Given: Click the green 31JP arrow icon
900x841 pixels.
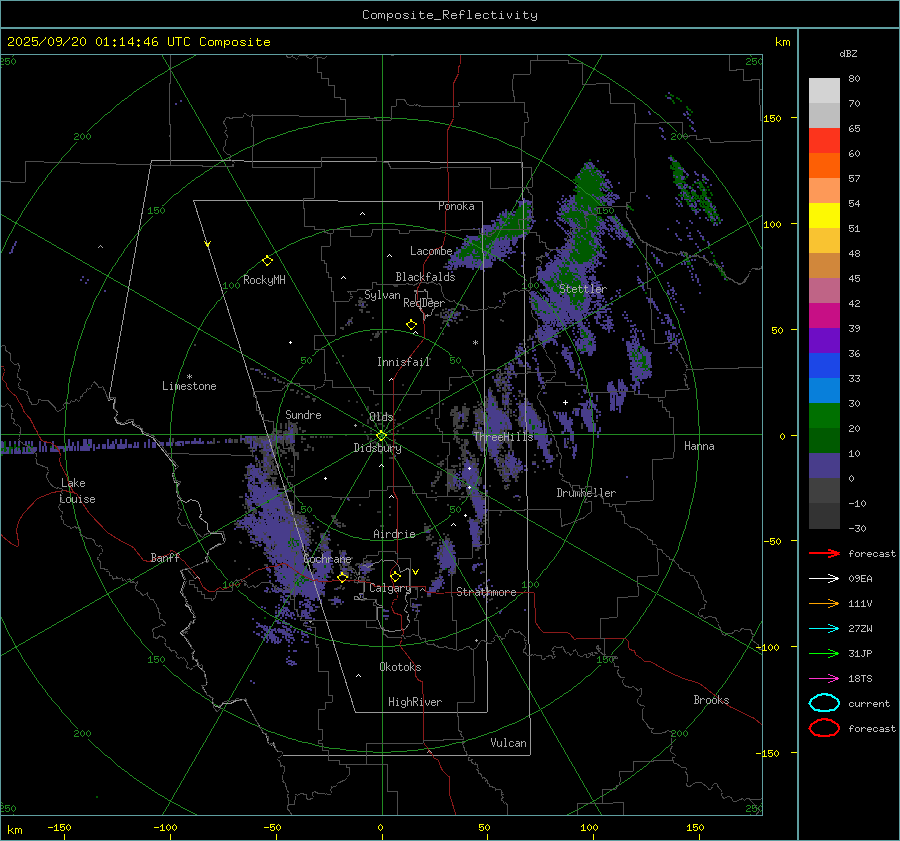Looking at the screenshot, I should pyautogui.click(x=824, y=653).
